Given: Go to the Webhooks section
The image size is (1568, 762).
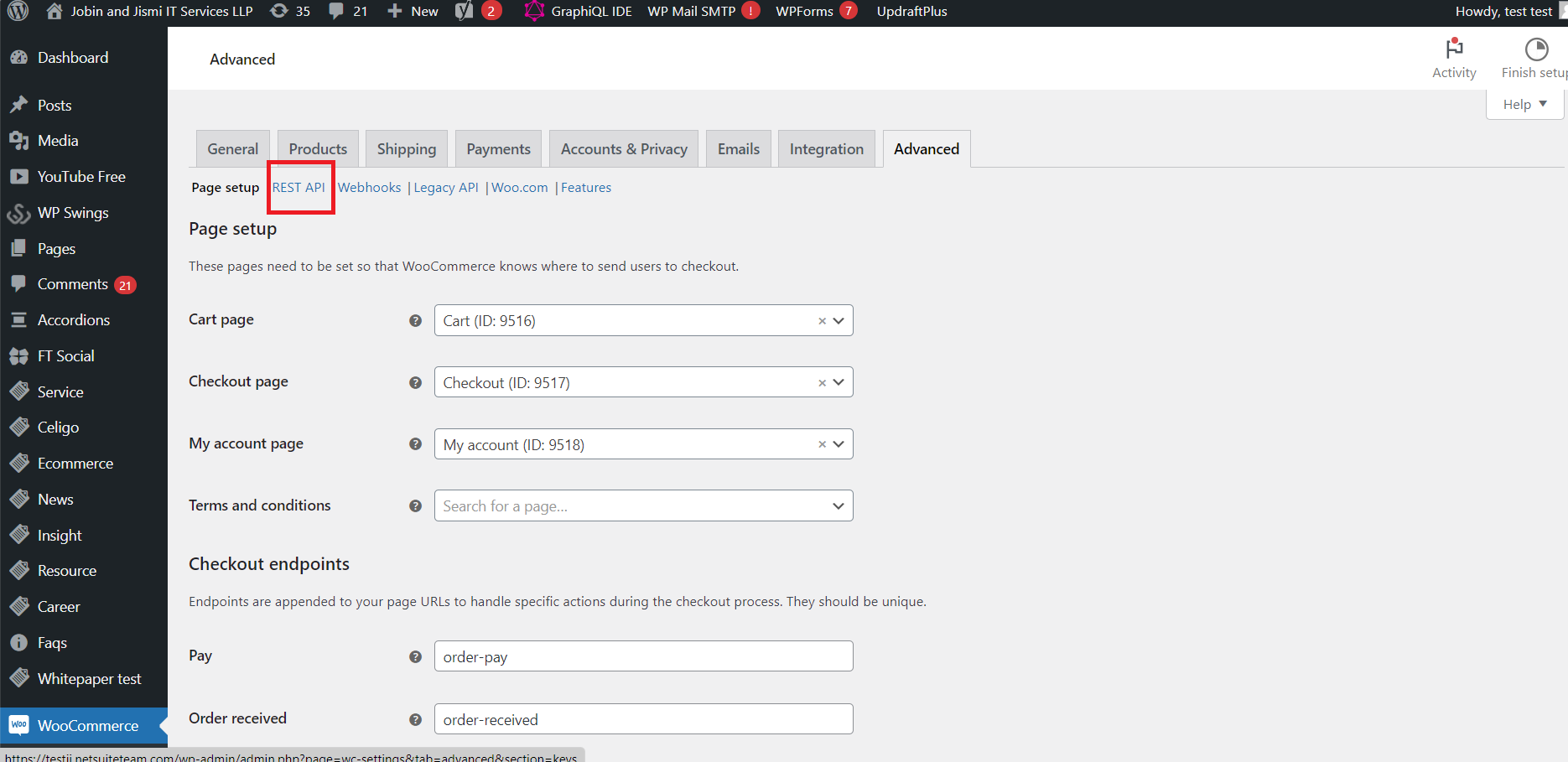Looking at the screenshot, I should (x=369, y=188).
